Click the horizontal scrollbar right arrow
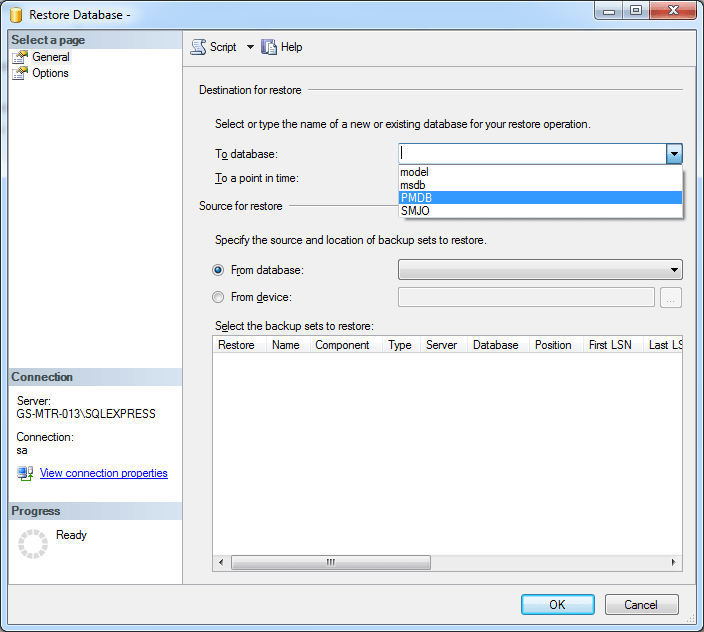The width and height of the screenshot is (704, 632). point(674,563)
